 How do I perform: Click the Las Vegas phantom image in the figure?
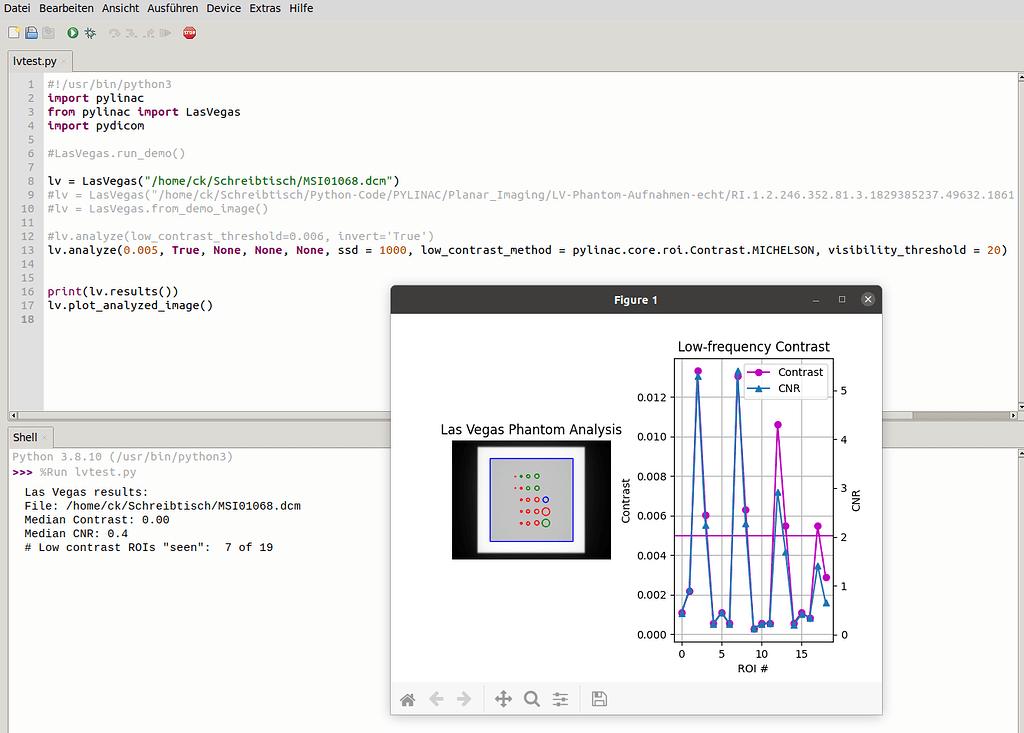(530, 500)
